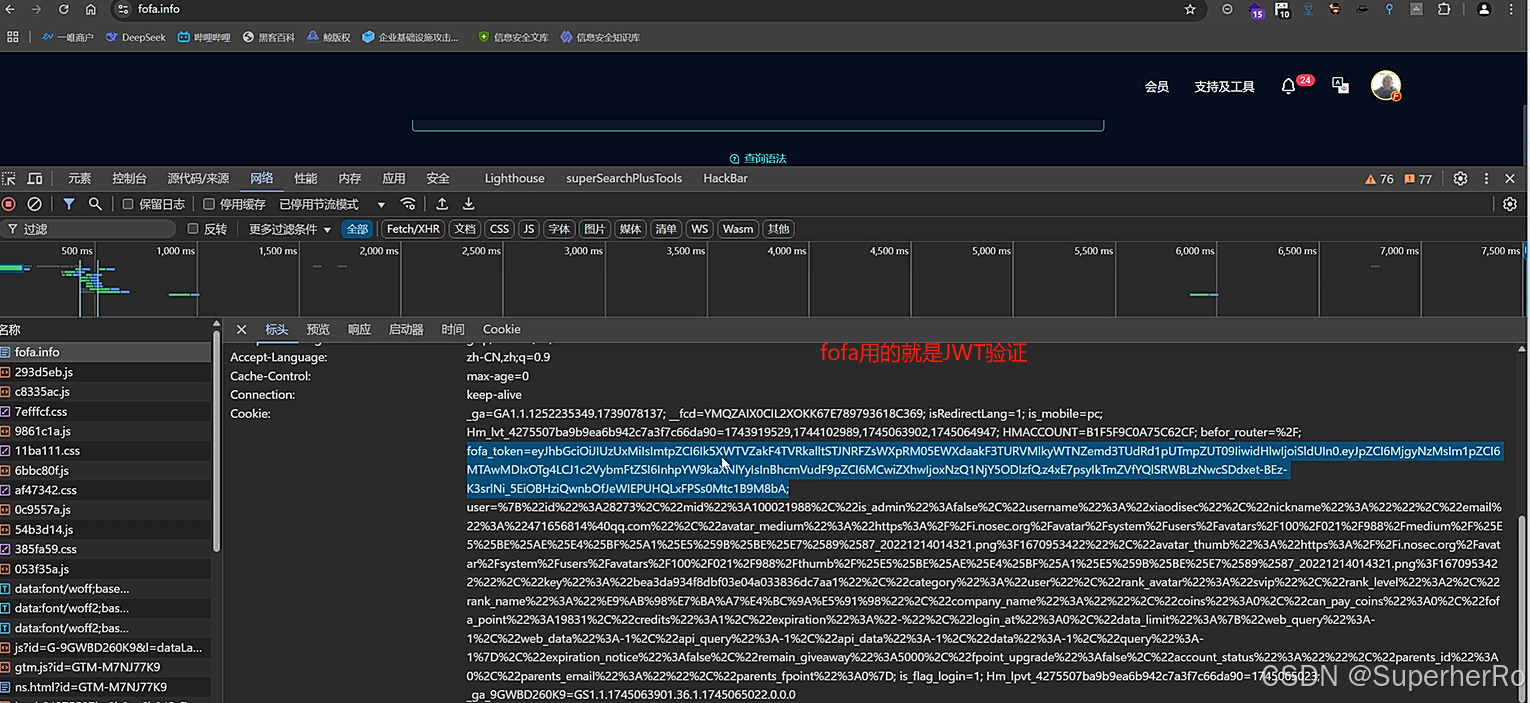Open the Cookie tab in request details
This screenshot has height=703, width=1530.
coord(501,329)
